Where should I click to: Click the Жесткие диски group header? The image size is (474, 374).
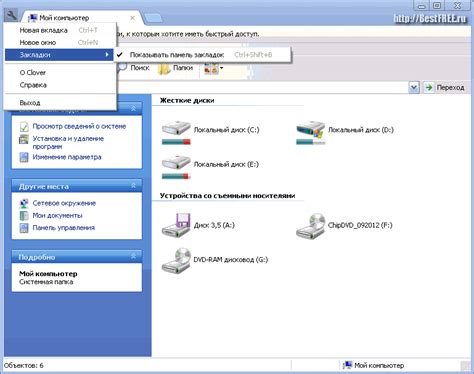click(187, 100)
